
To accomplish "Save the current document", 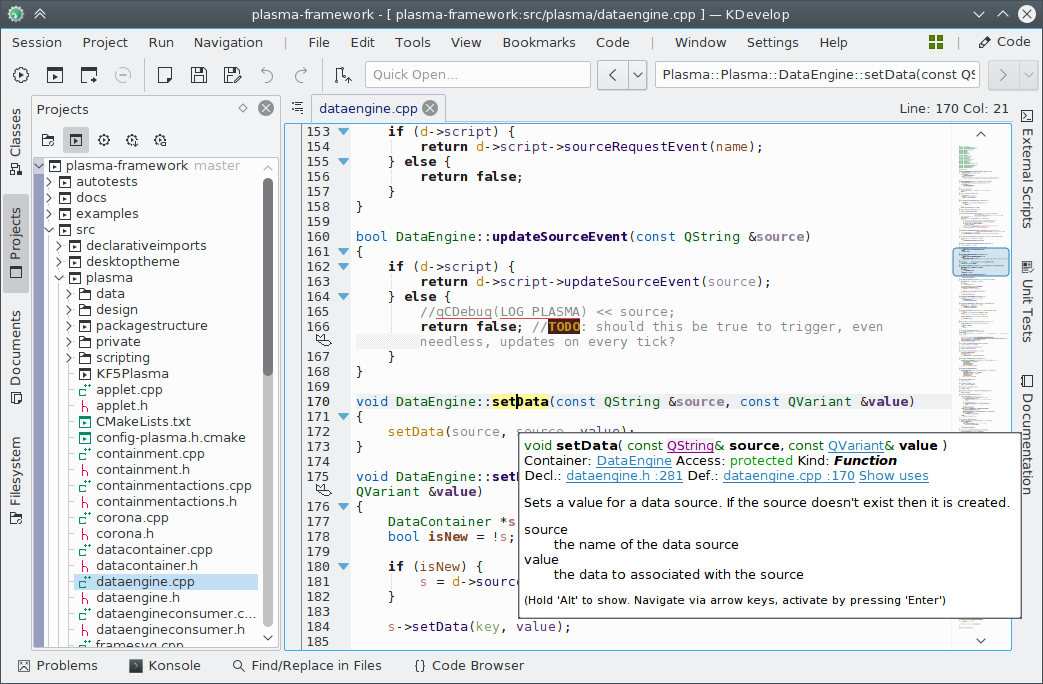I will pos(198,75).
